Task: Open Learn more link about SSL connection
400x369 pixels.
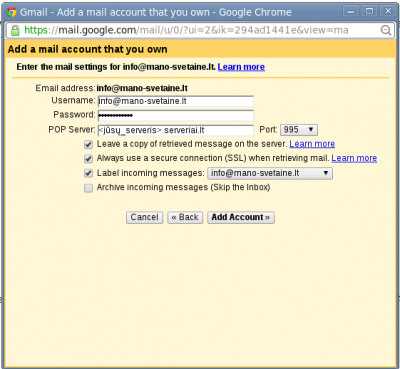Action: pyautogui.click(x=354, y=158)
